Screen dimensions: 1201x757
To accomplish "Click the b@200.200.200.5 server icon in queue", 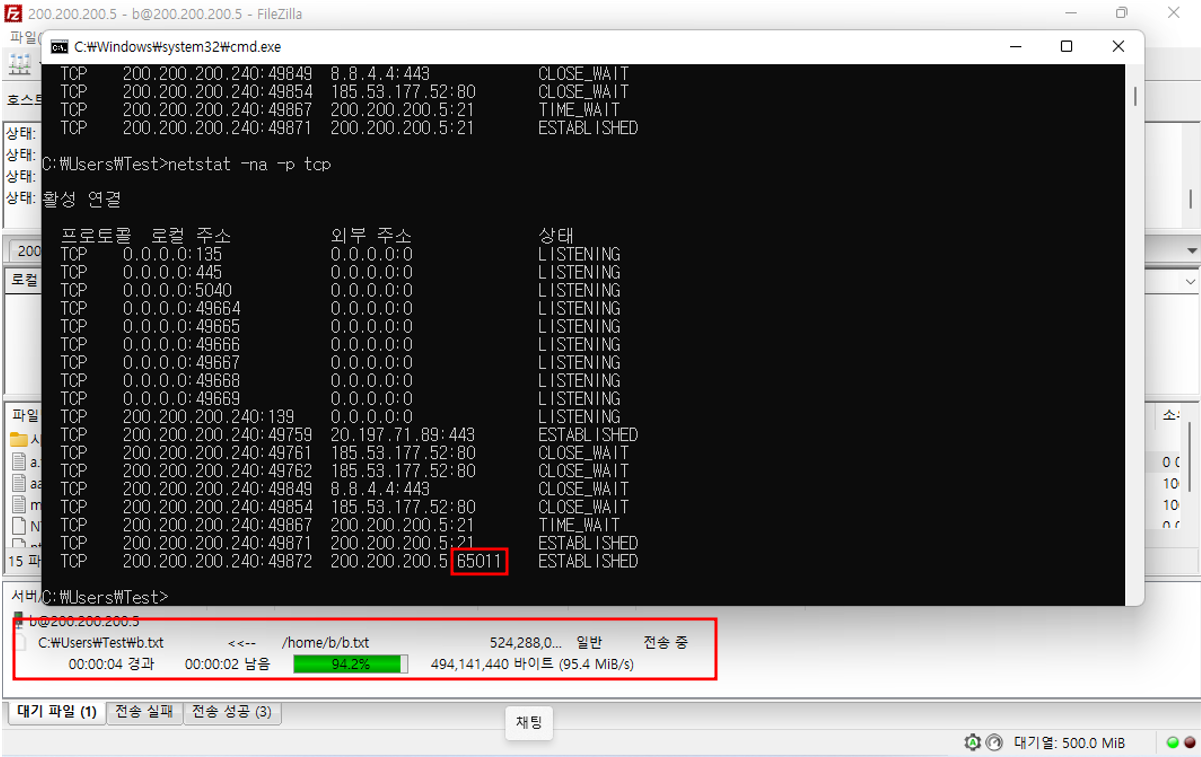I will pos(19,621).
